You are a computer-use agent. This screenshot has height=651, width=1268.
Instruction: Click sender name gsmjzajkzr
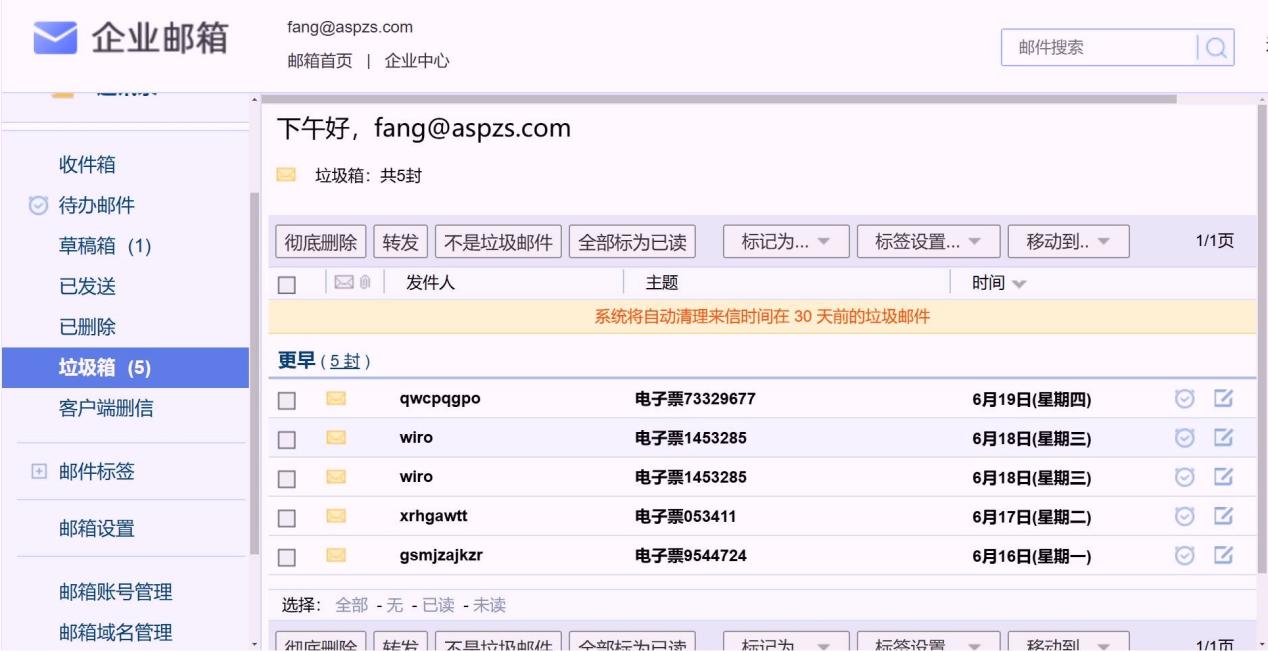[441, 555]
